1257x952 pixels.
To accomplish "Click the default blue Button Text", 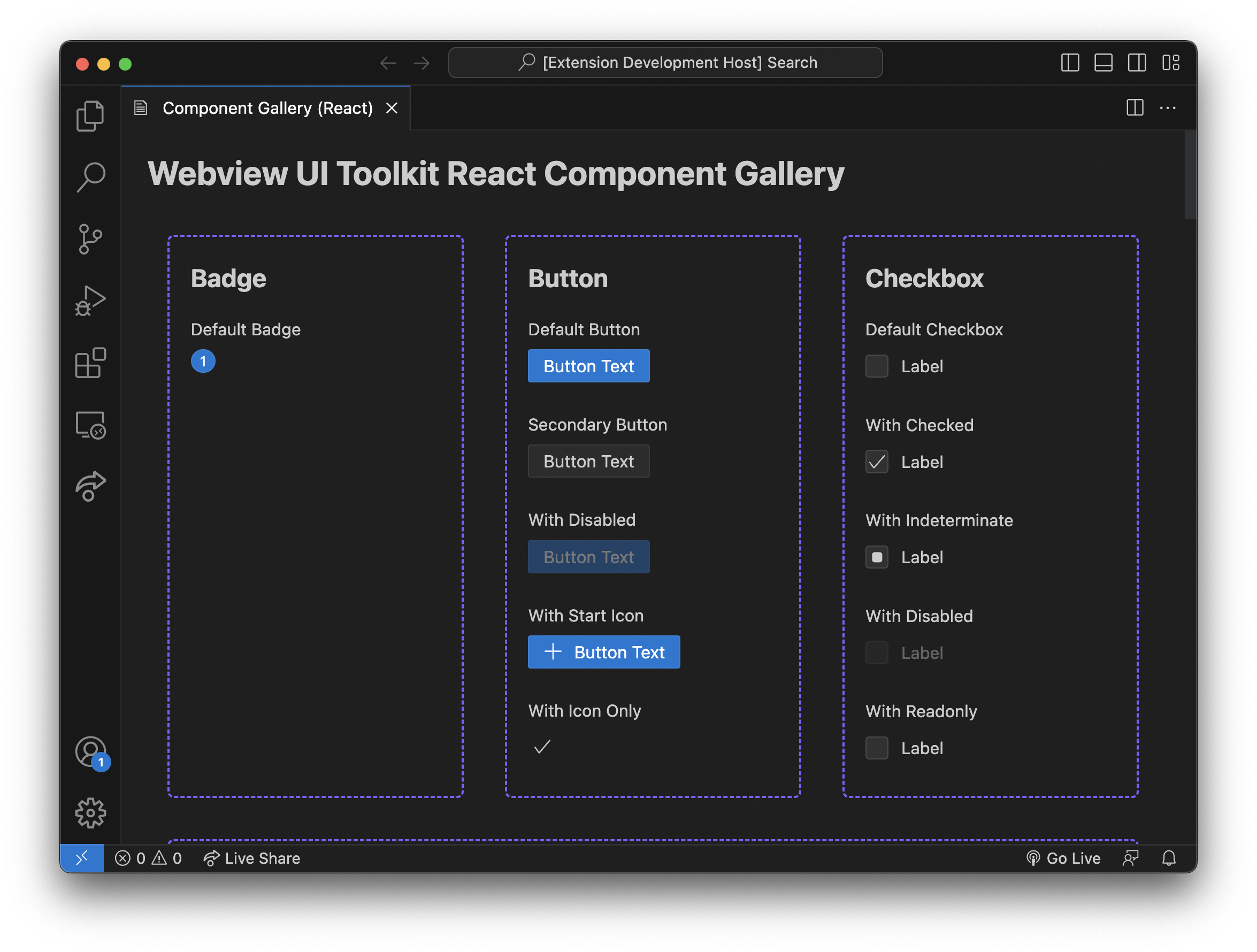I will tap(589, 365).
